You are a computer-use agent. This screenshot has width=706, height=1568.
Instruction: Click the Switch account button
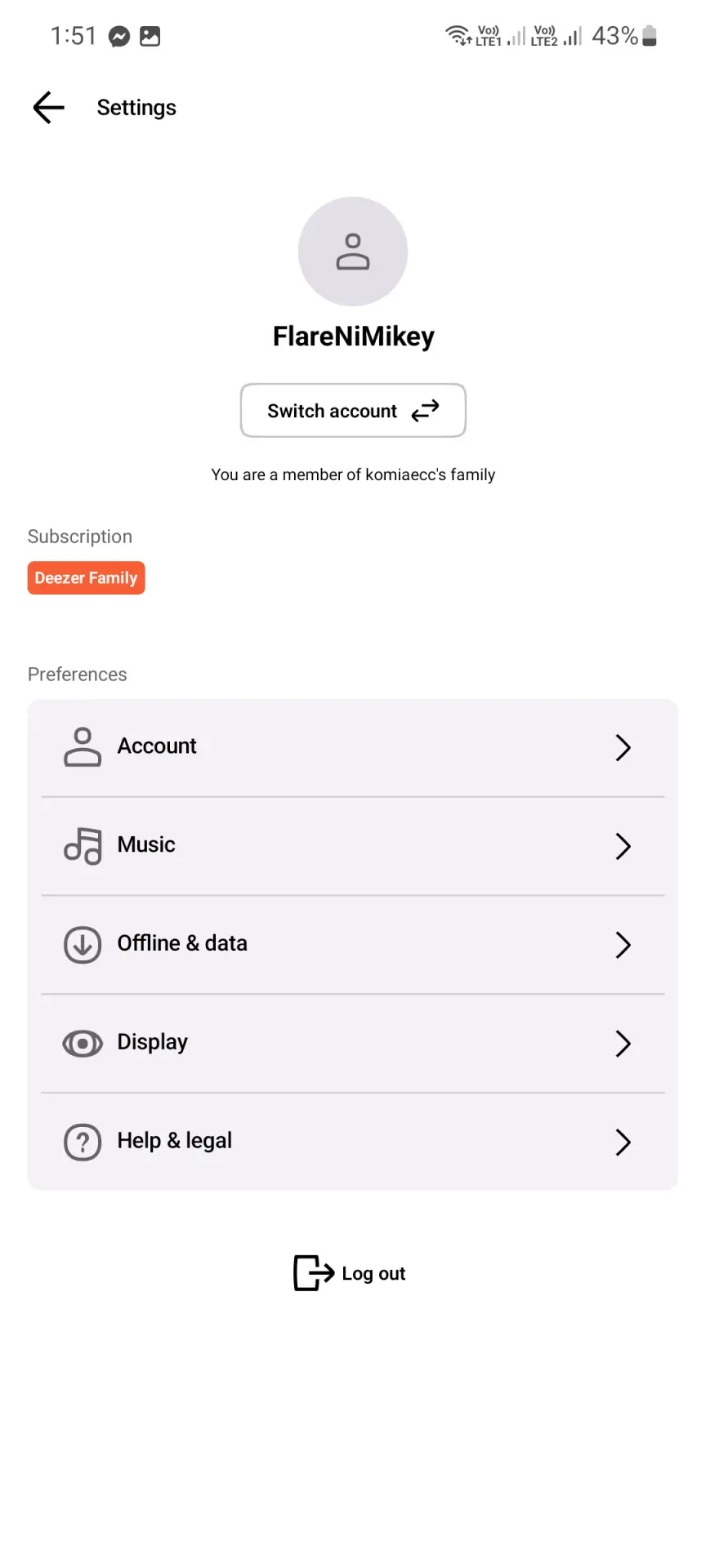(353, 410)
